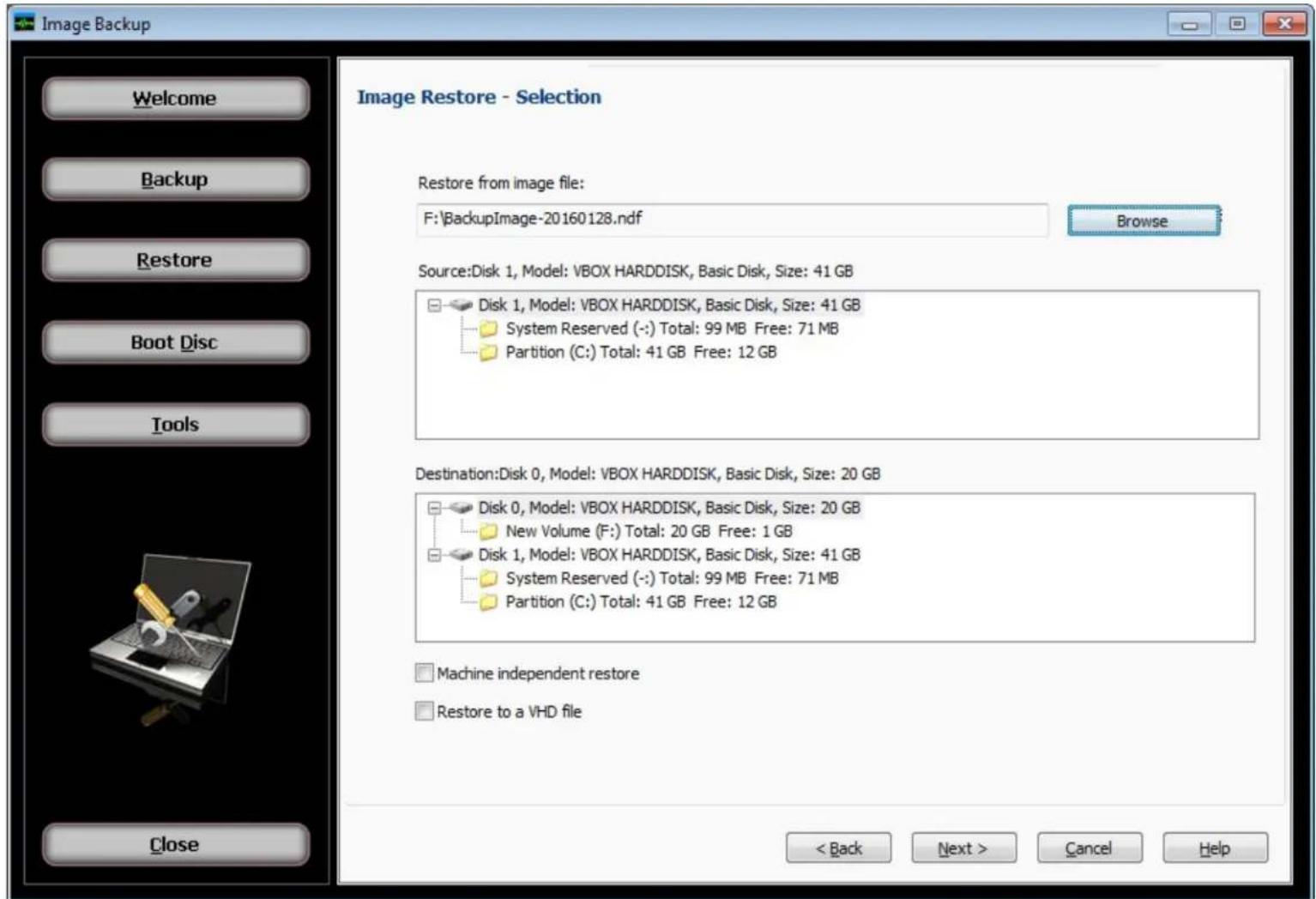The image size is (1316, 899).
Task: Open the Boot Disc section
Action: pos(175,342)
